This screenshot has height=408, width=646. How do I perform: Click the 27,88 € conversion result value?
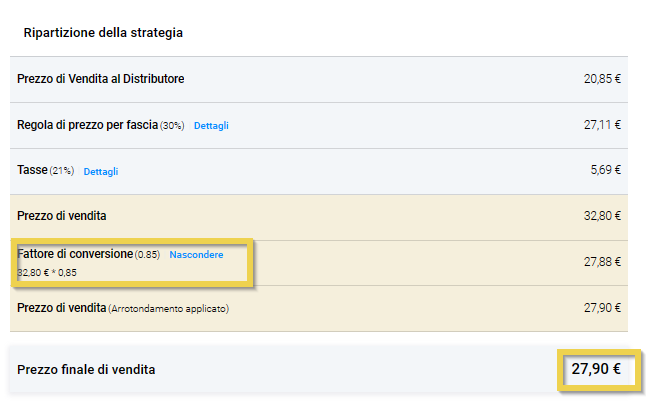(x=602, y=262)
